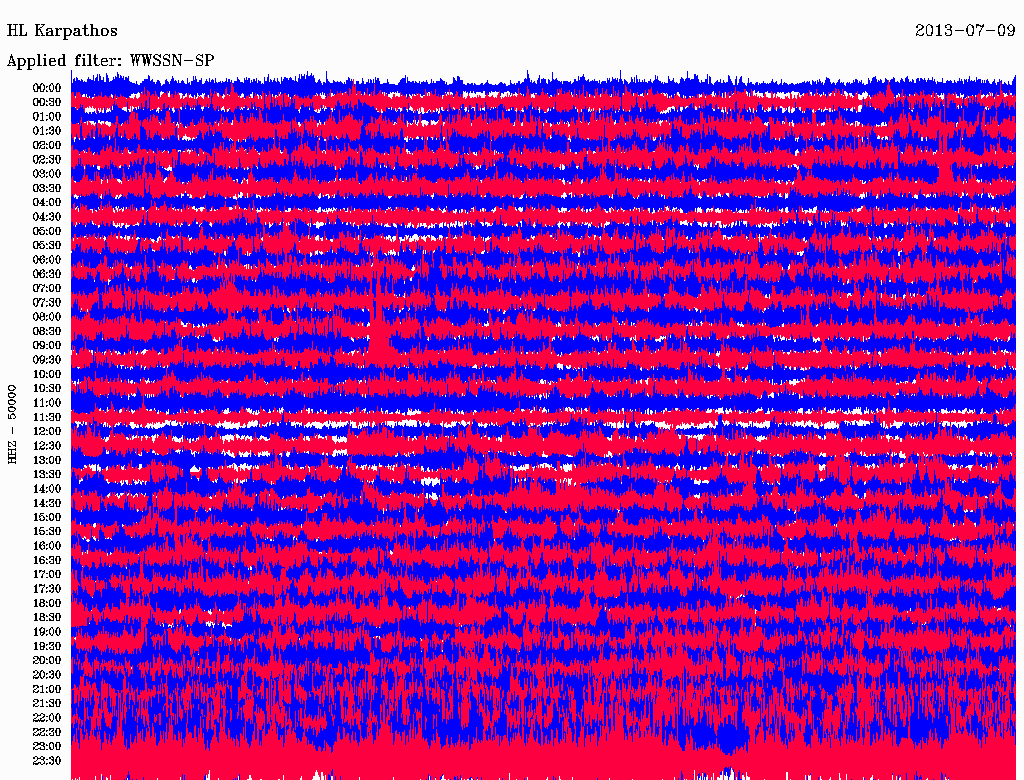The image size is (1024, 780).
Task: Click the 14:30 time label
Action: (47, 504)
